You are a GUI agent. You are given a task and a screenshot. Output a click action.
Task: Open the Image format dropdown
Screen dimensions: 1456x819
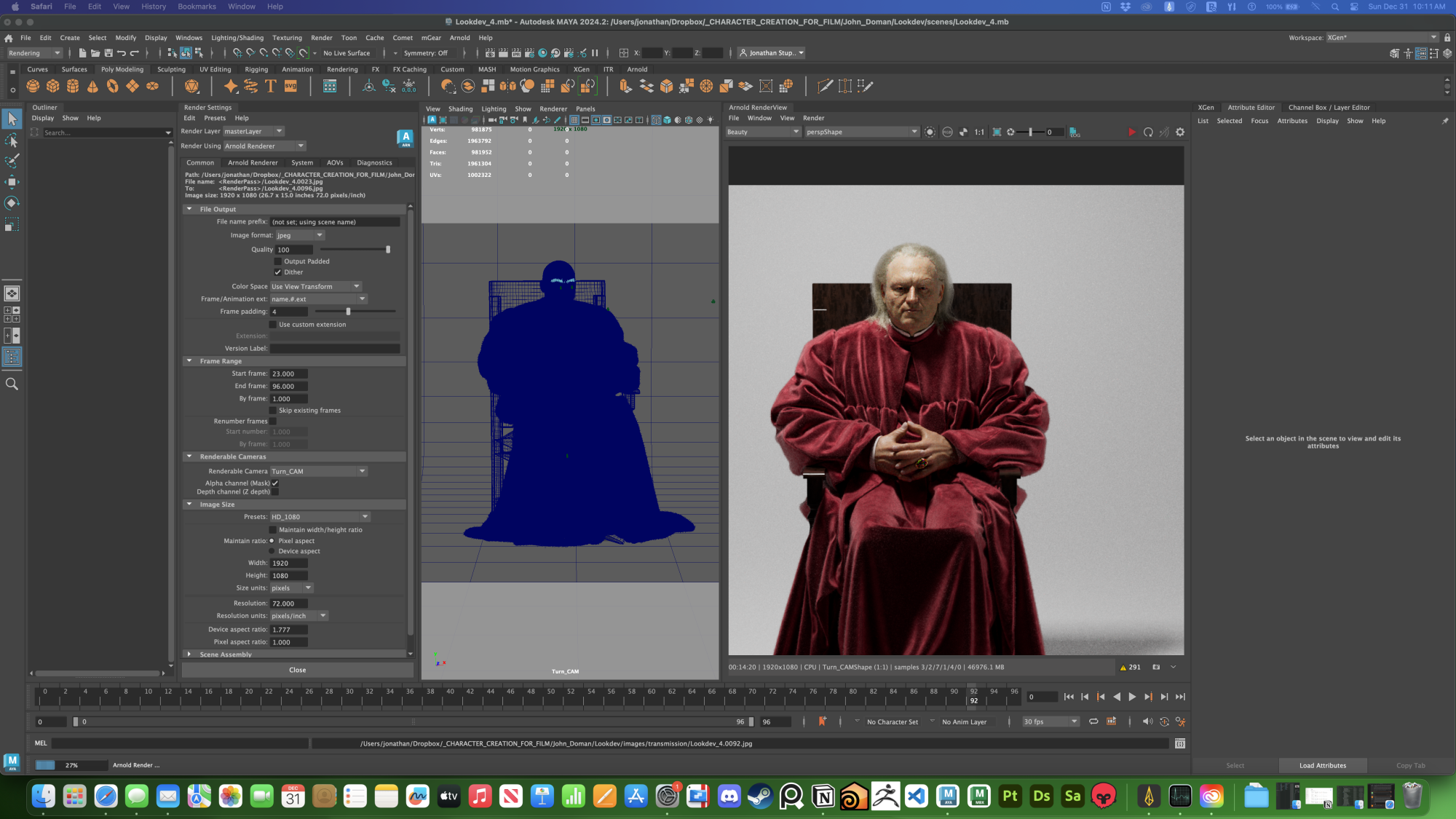coord(300,235)
